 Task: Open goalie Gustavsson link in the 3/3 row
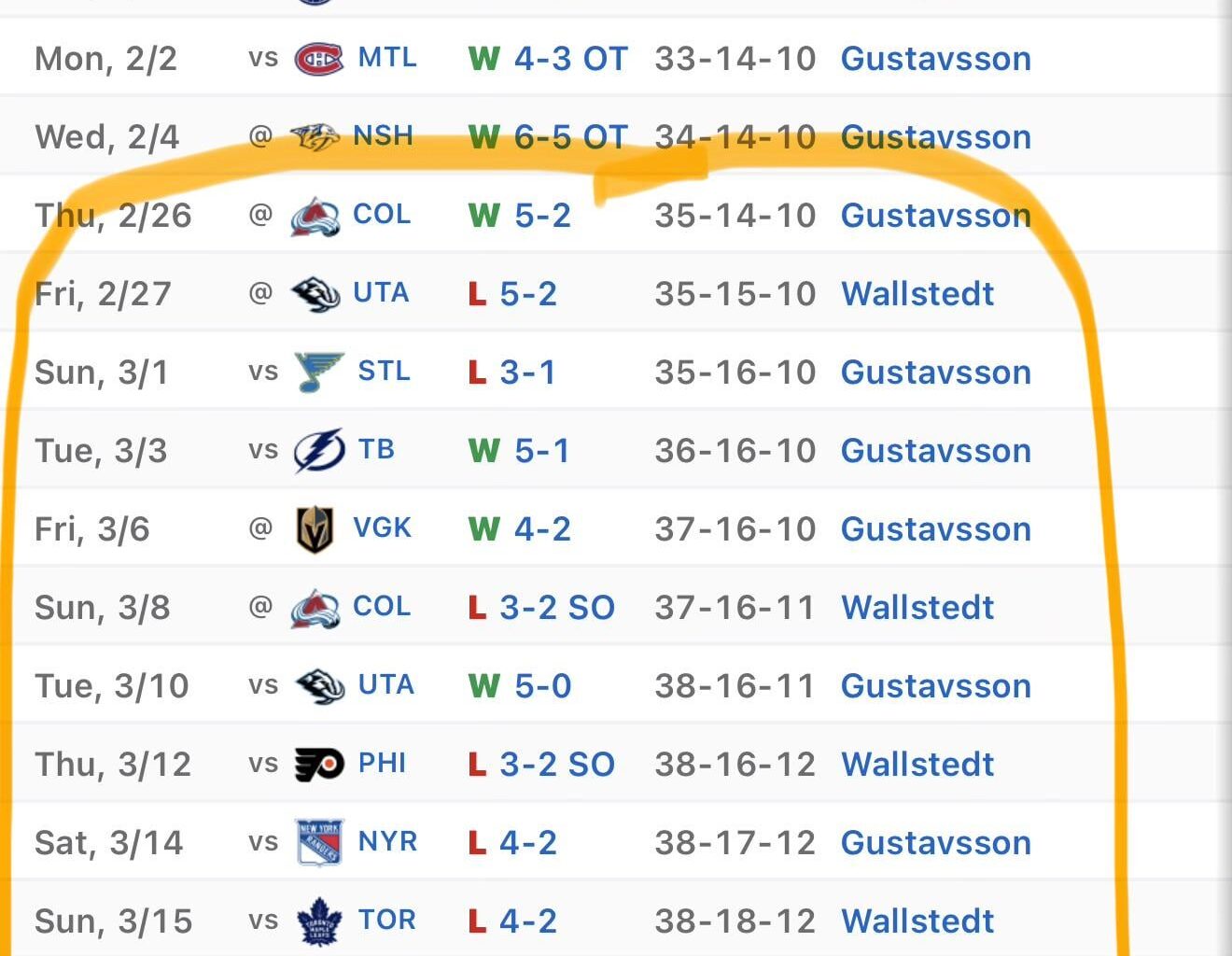click(x=936, y=451)
